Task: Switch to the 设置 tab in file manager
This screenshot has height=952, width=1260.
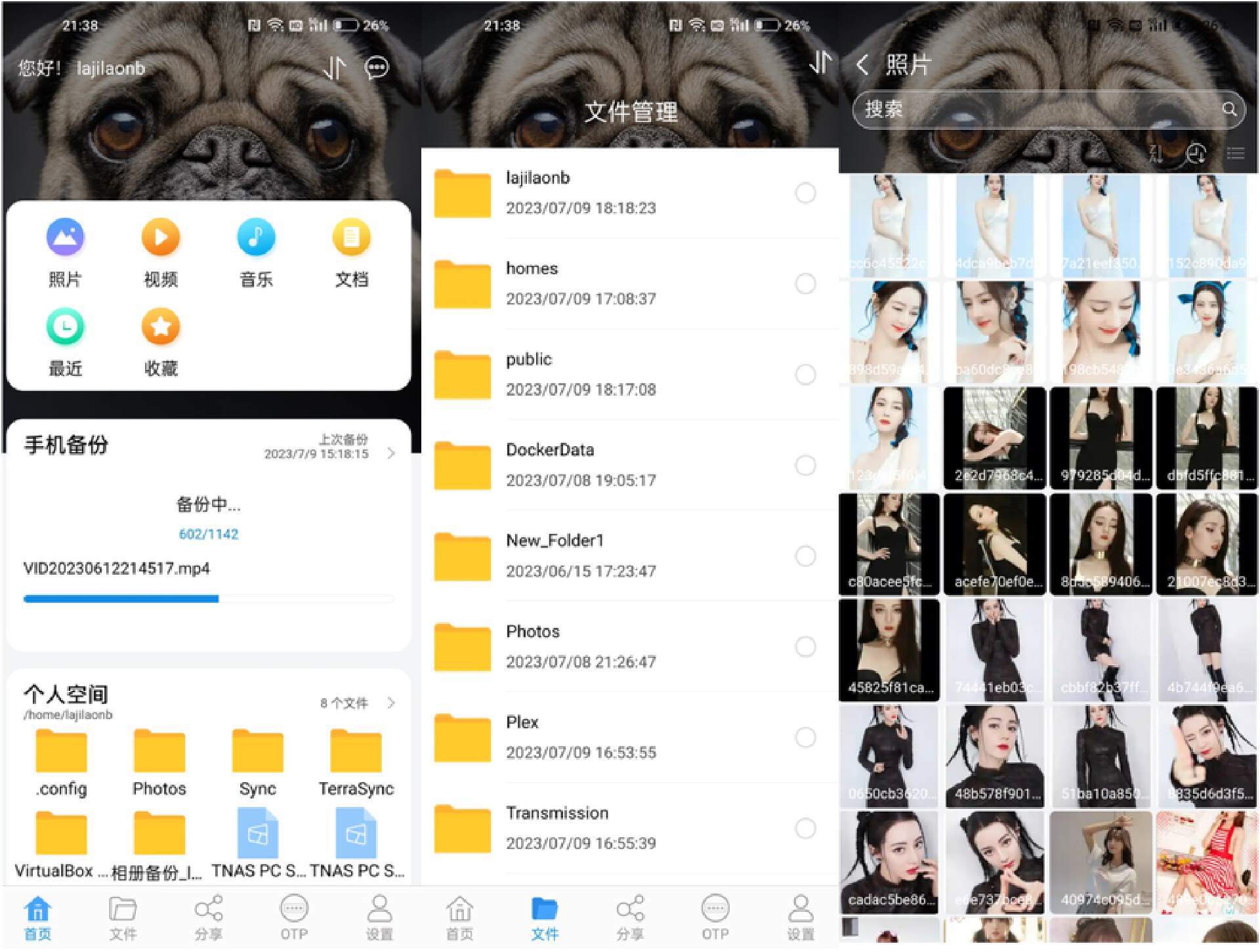Action: click(800, 917)
